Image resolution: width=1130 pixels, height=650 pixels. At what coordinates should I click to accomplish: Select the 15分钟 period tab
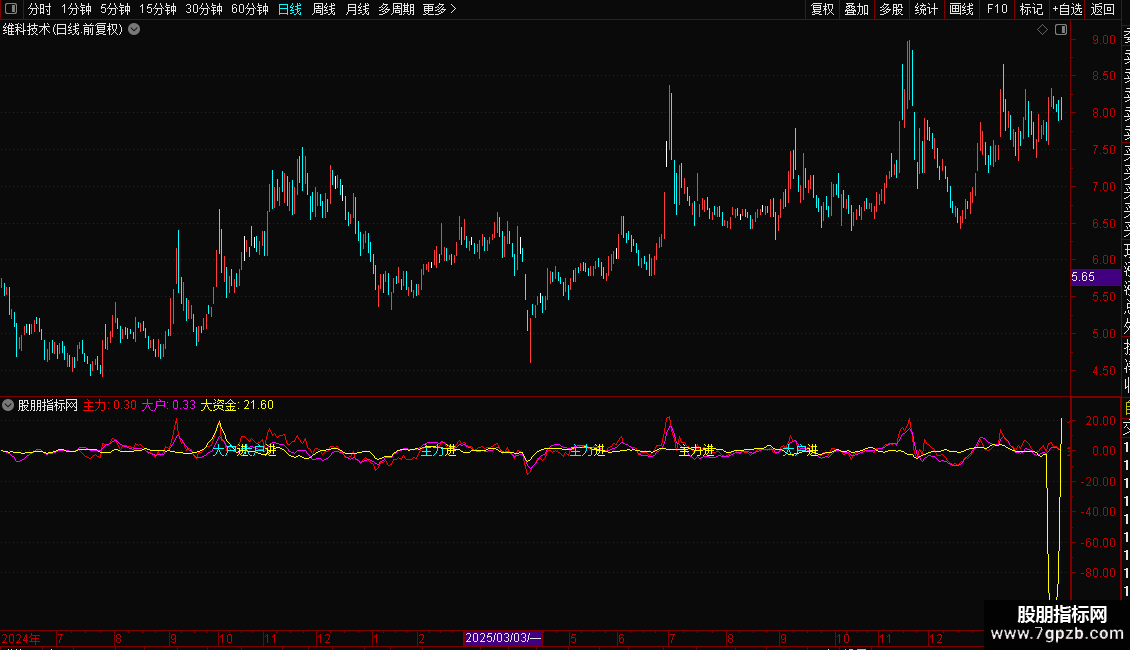(158, 9)
